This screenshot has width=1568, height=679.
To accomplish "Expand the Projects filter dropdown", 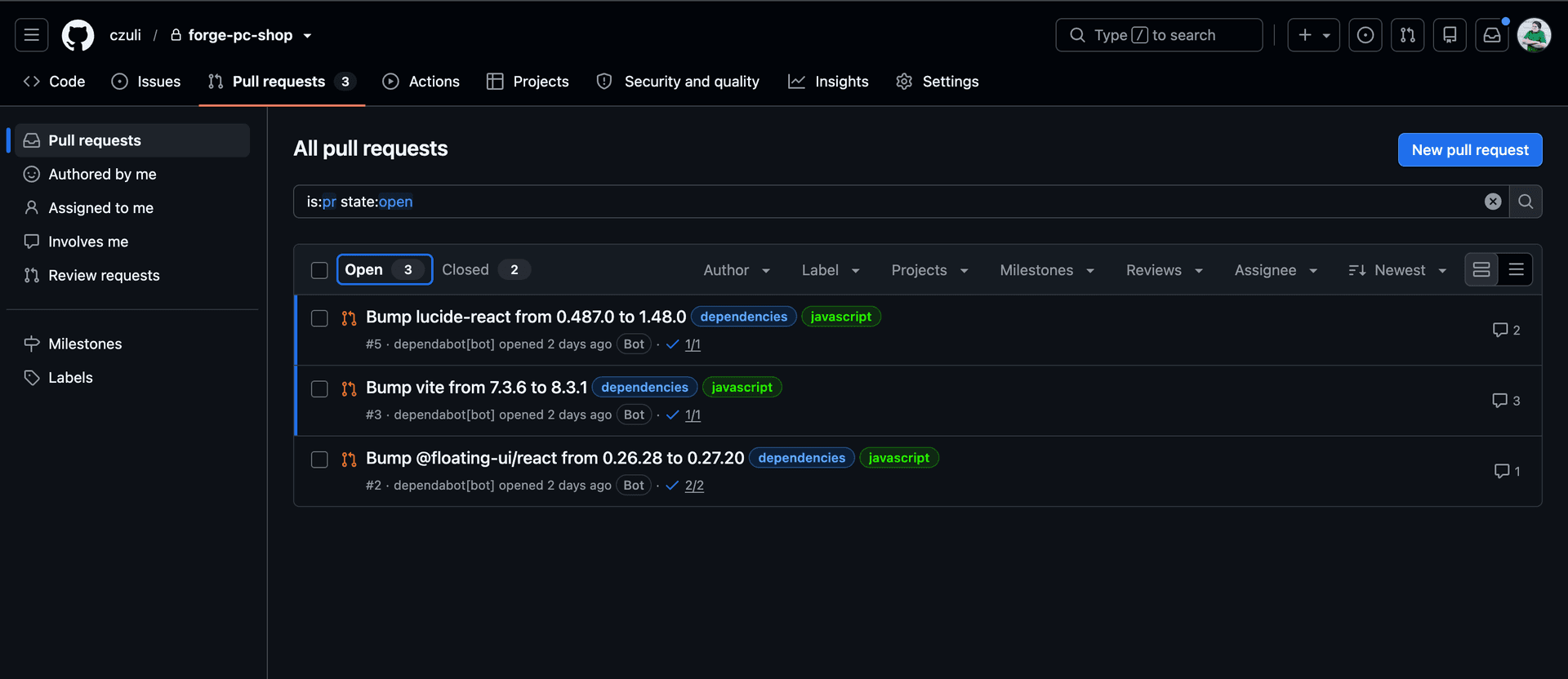I will pyautogui.click(x=929, y=270).
